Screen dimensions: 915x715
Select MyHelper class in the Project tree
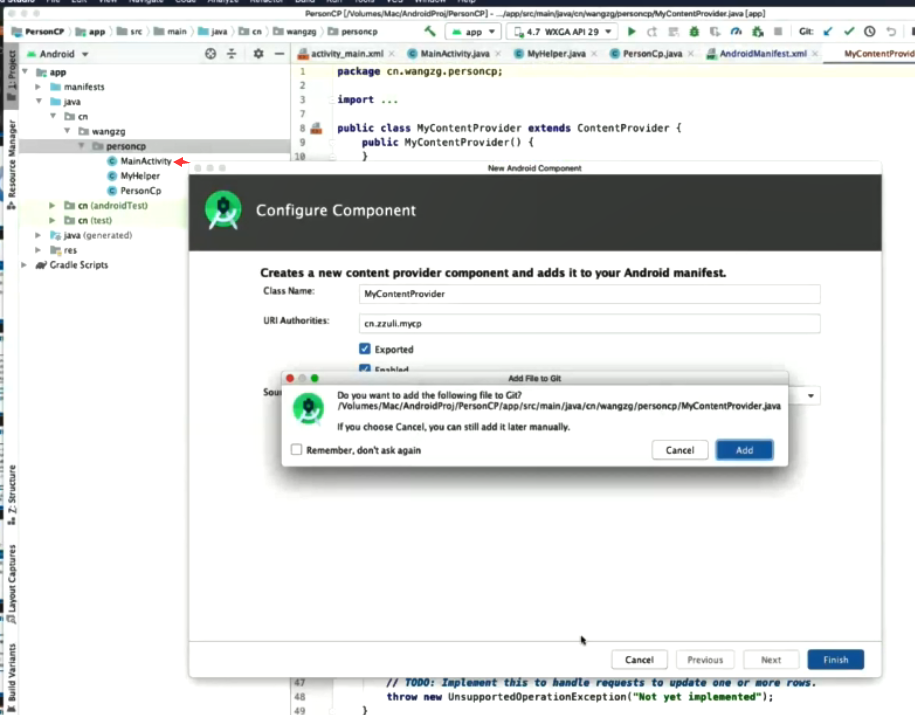tap(140, 176)
